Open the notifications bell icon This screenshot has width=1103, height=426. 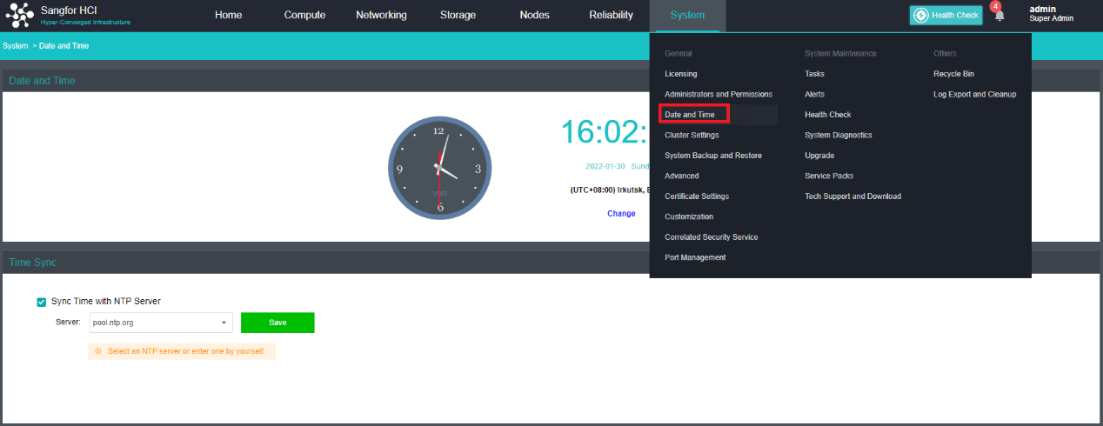click(x=998, y=15)
